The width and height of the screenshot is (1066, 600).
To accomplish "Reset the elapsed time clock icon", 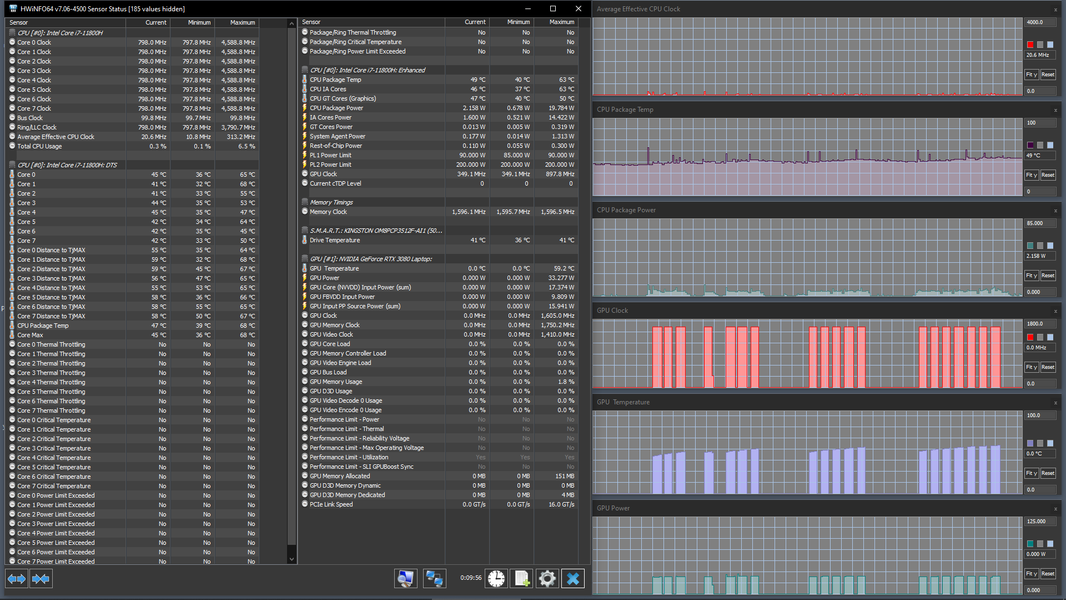I will 496,579.
